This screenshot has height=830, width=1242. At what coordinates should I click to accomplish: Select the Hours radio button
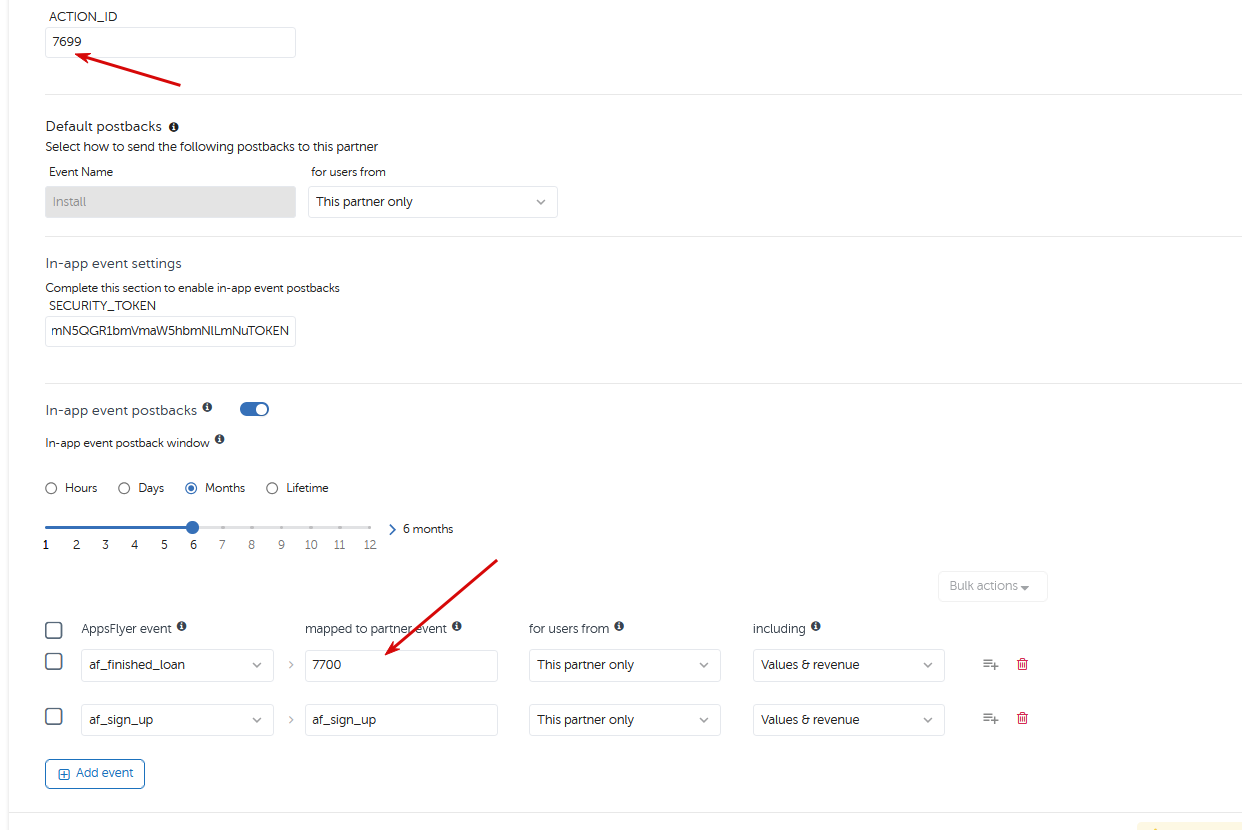52,488
